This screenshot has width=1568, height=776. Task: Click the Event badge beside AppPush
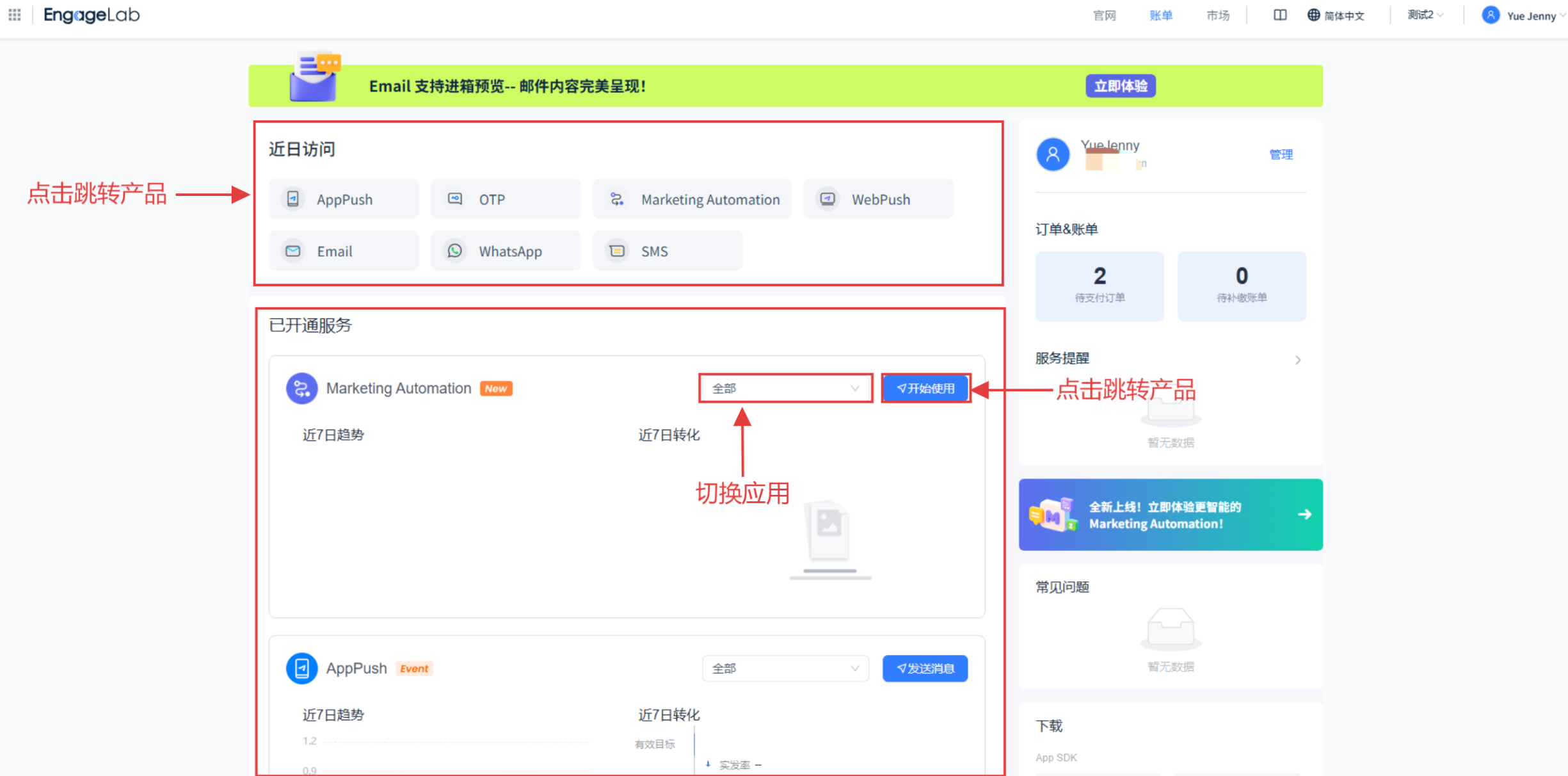tap(414, 668)
